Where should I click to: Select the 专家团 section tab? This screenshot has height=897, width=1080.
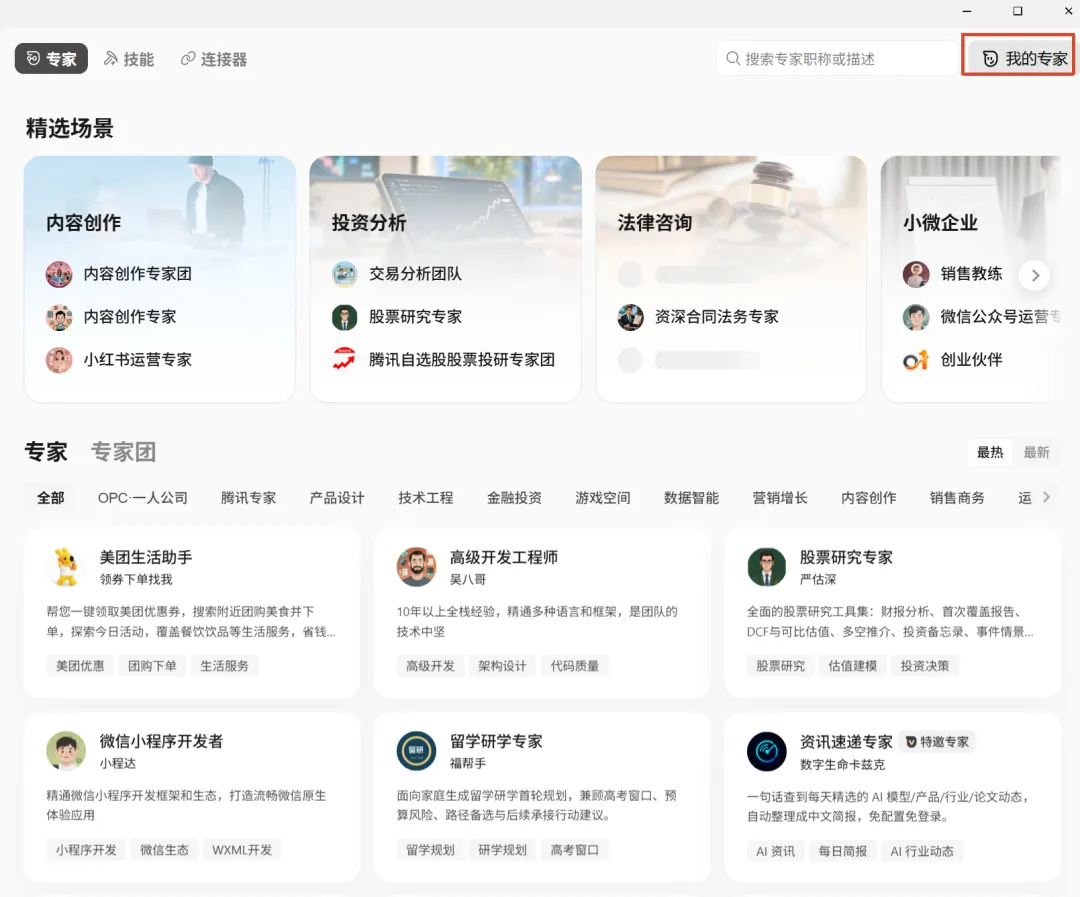click(x=123, y=452)
